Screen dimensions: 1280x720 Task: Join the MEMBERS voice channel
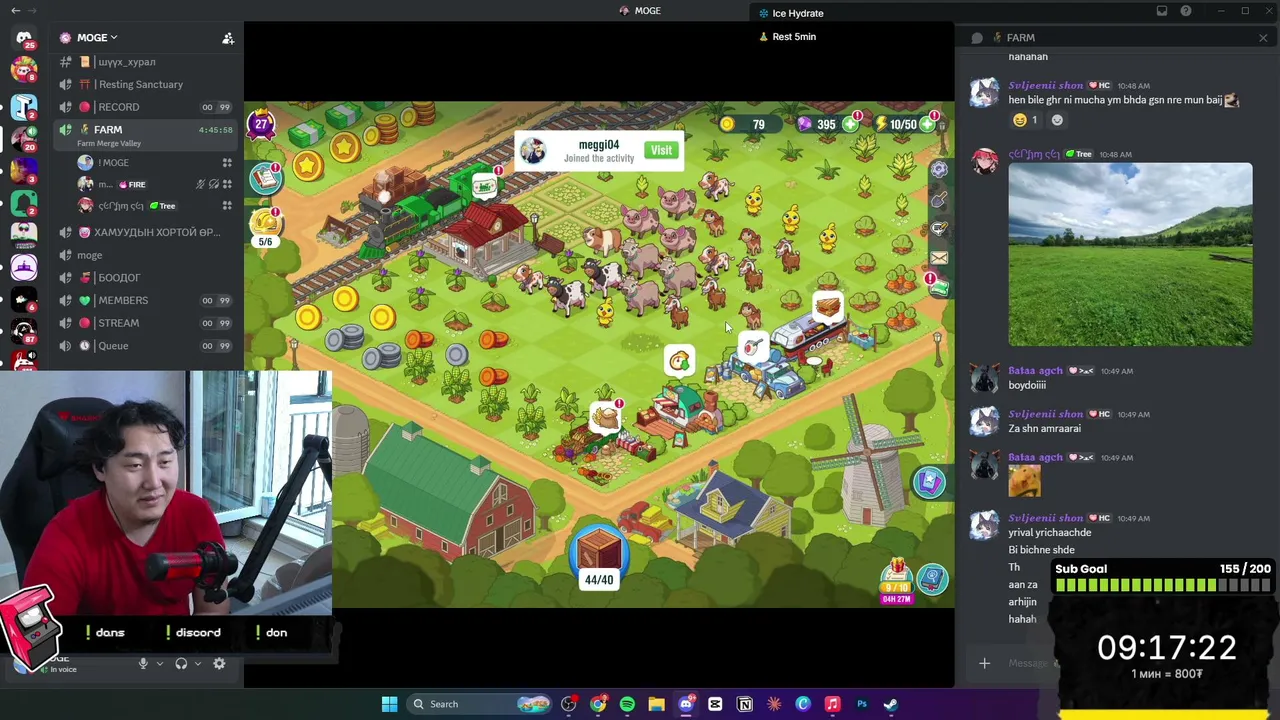coord(148,300)
